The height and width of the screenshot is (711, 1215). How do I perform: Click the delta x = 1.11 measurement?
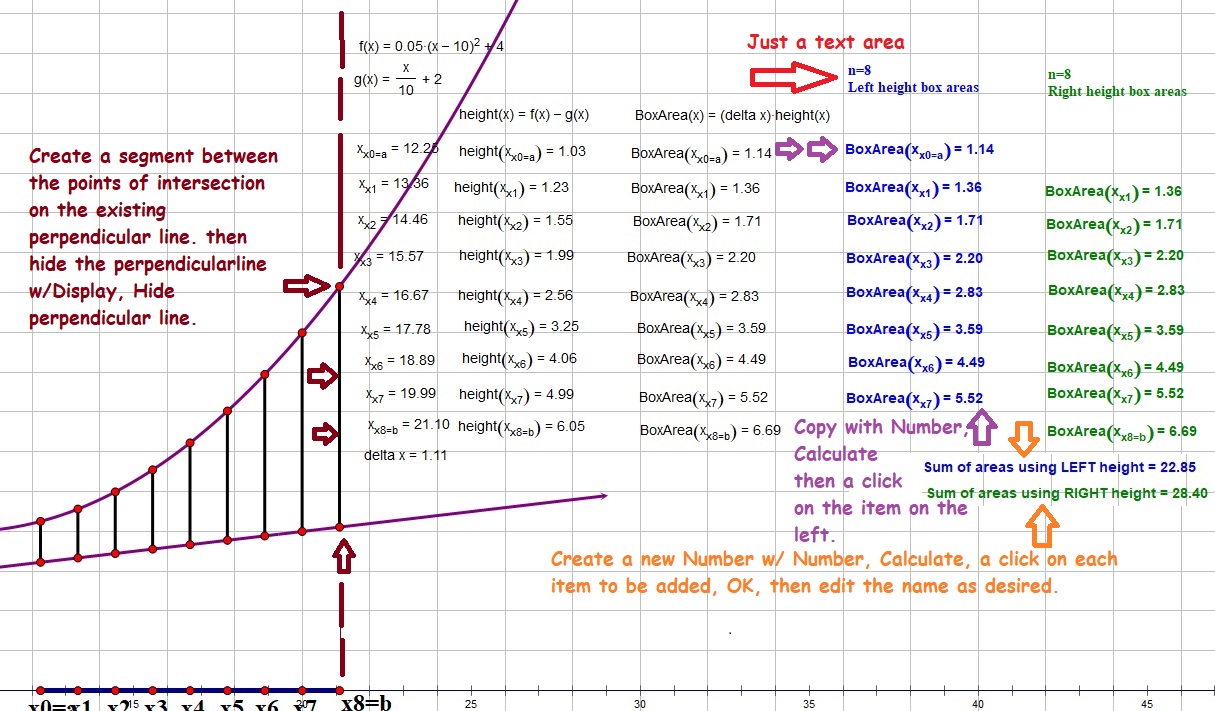tap(405, 455)
